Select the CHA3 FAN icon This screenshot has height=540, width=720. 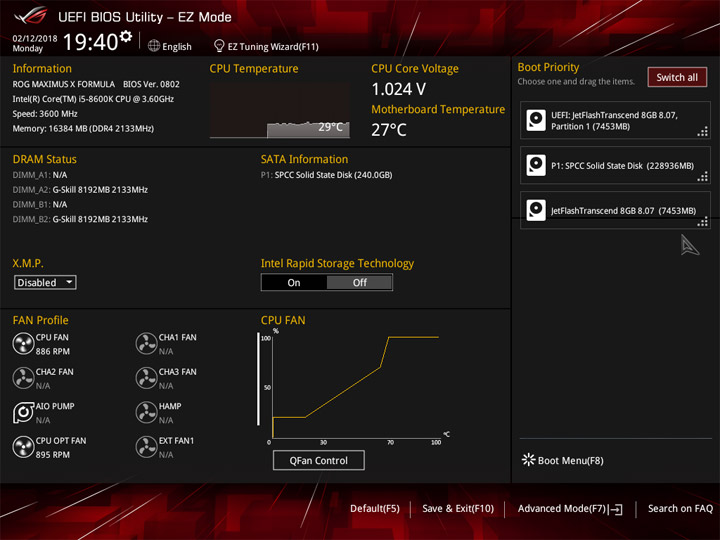[146, 378]
